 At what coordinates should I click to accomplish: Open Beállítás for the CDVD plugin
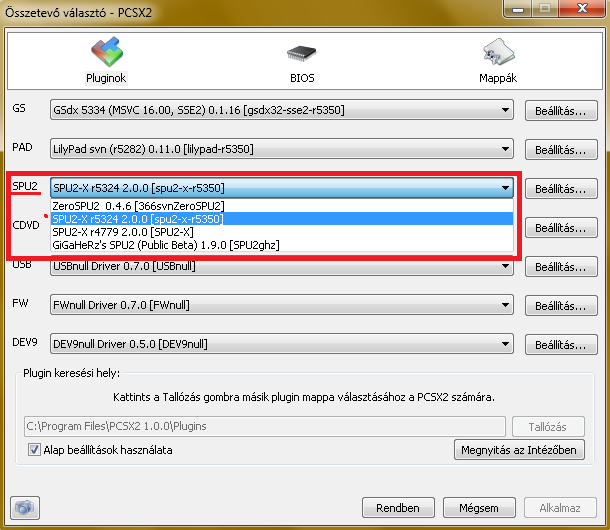(561, 228)
